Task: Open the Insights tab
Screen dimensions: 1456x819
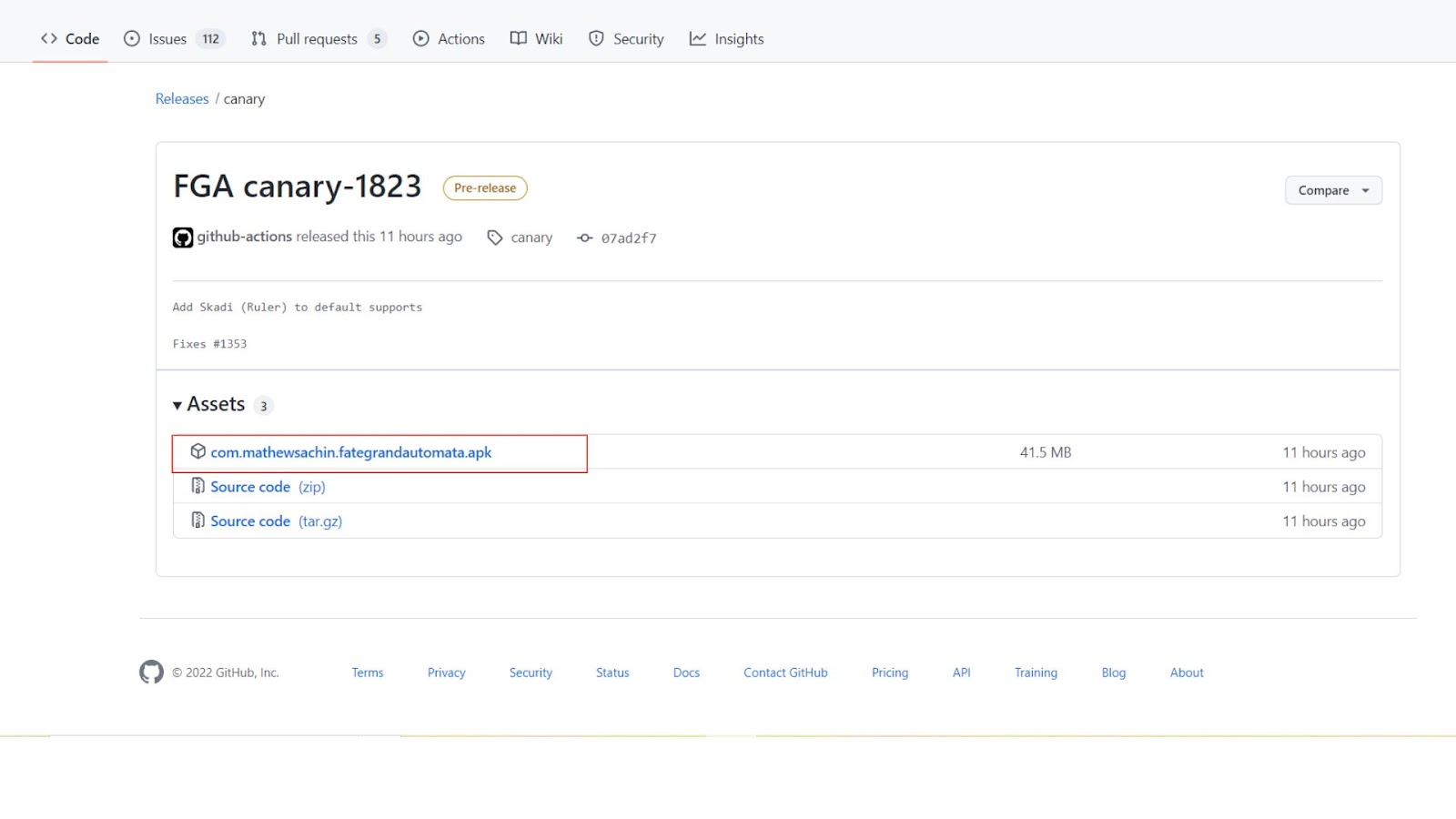Action: 726,38
